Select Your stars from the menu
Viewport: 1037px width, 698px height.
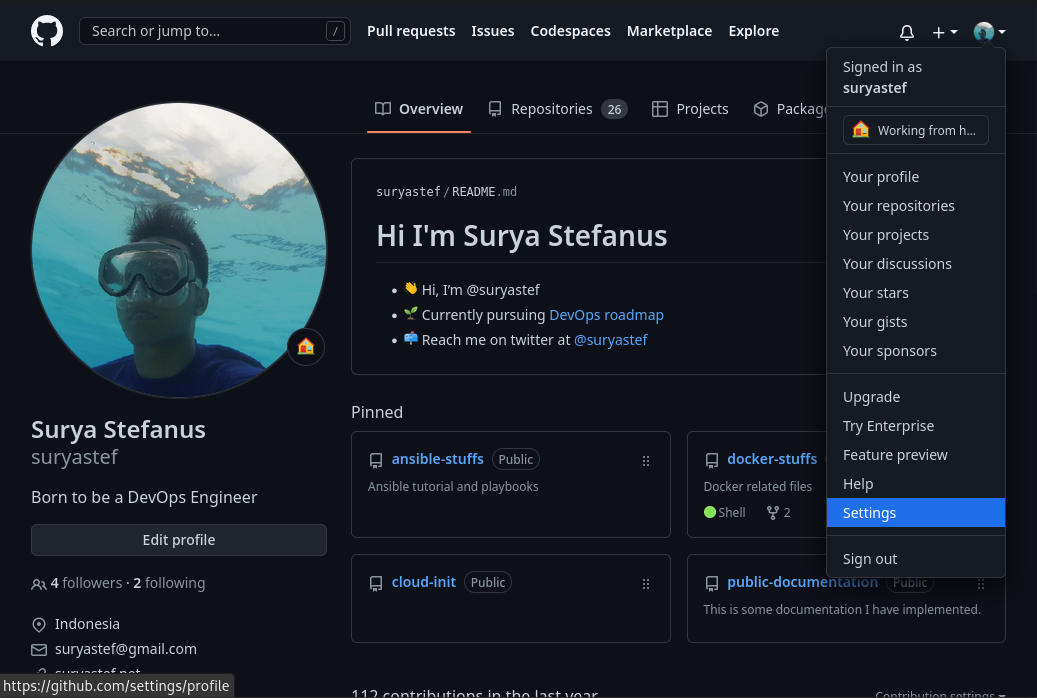916,293
